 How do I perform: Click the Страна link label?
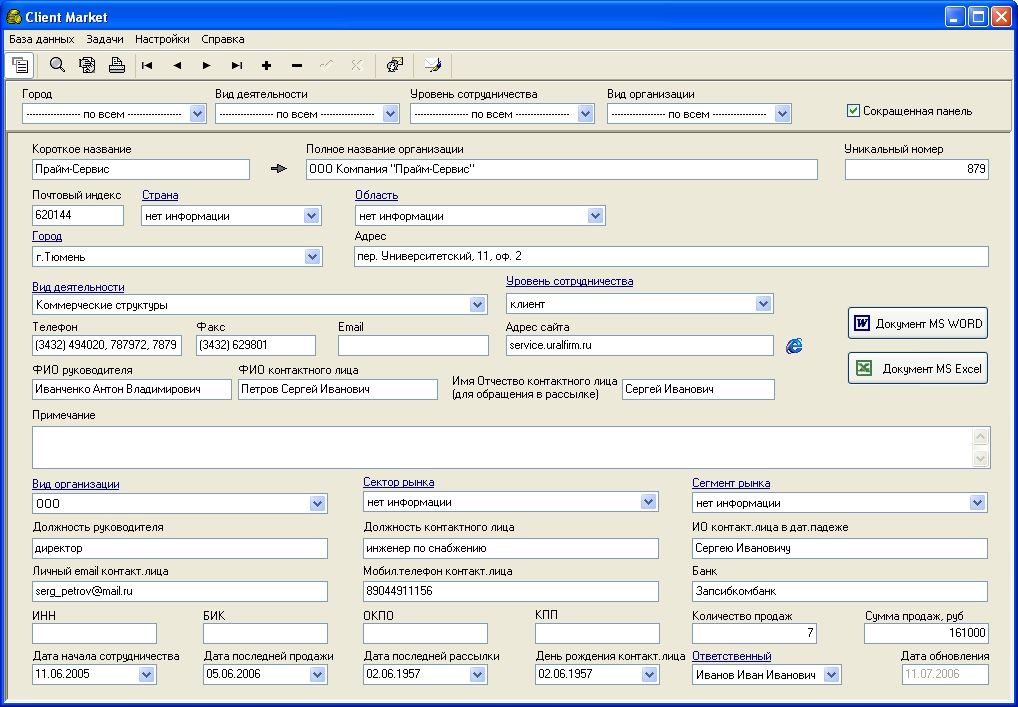[160, 195]
